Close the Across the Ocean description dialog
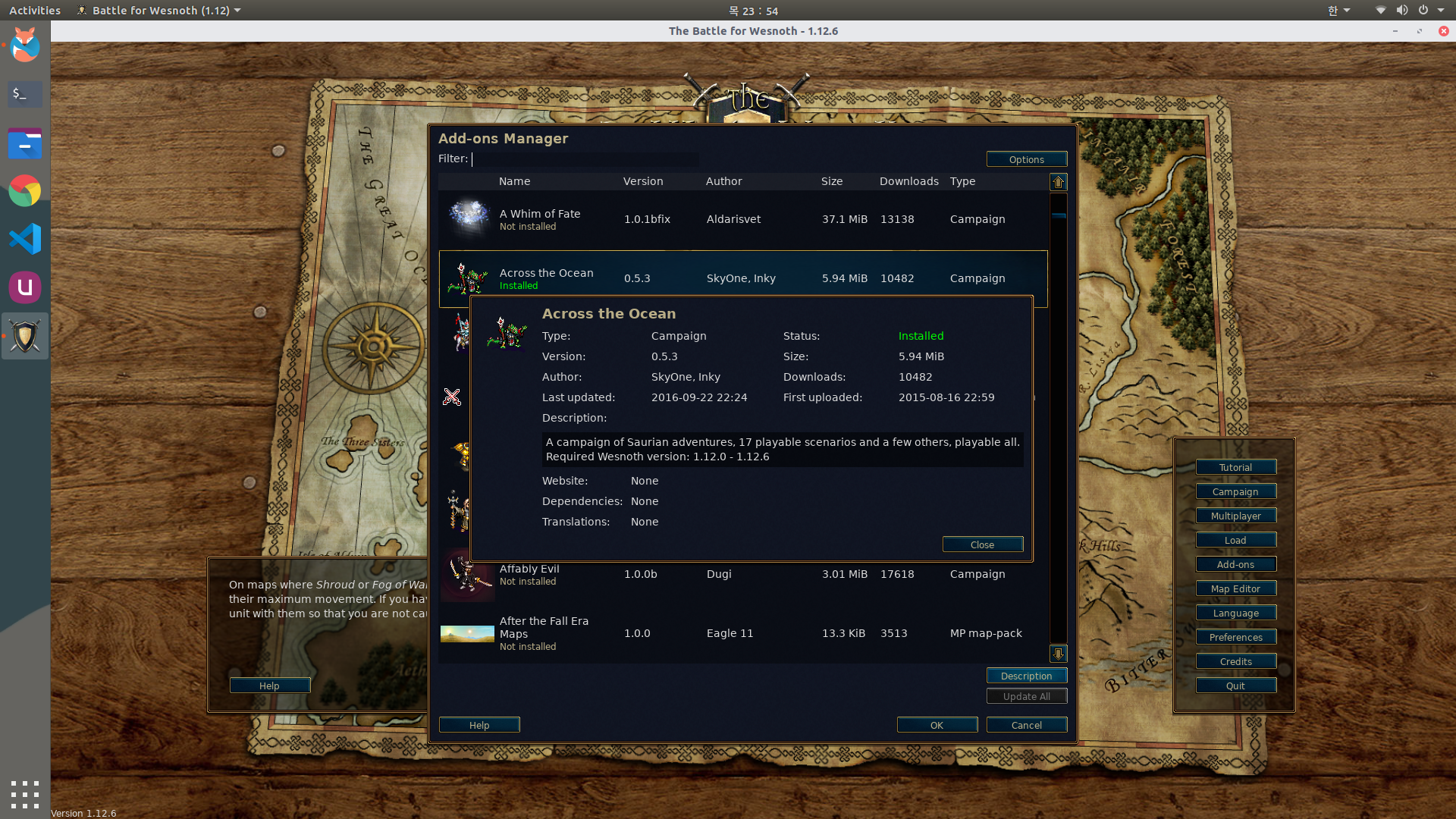The image size is (1456, 819). (x=982, y=544)
